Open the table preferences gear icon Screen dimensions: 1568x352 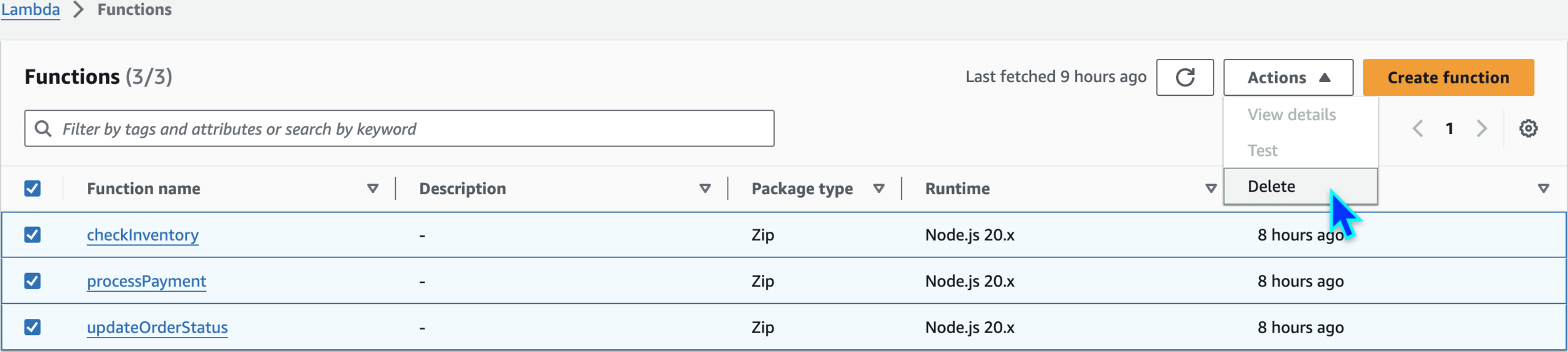(x=1528, y=128)
